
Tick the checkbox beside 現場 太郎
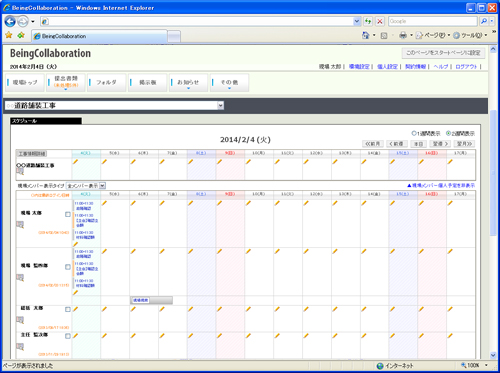tap(68, 214)
